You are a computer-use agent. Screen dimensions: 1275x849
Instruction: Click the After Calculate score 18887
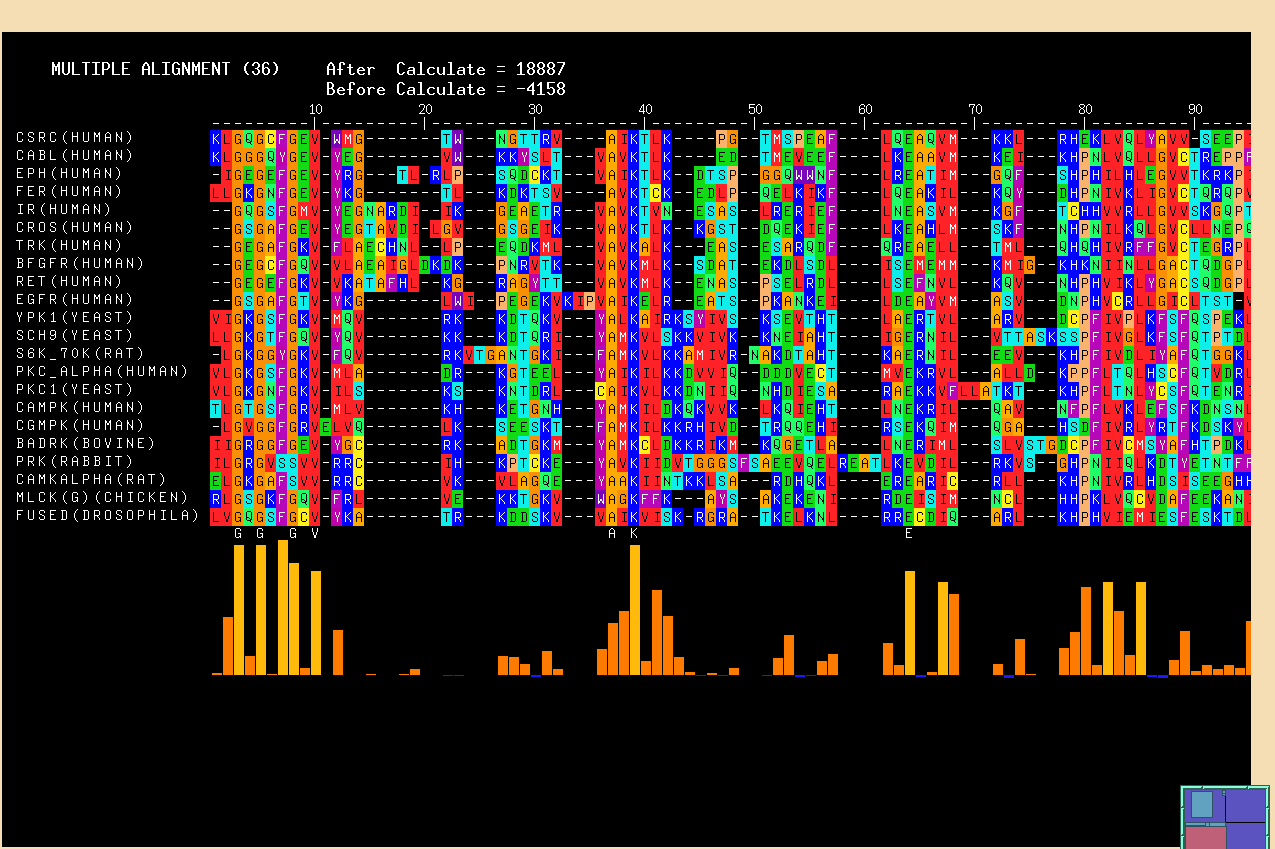[540, 69]
